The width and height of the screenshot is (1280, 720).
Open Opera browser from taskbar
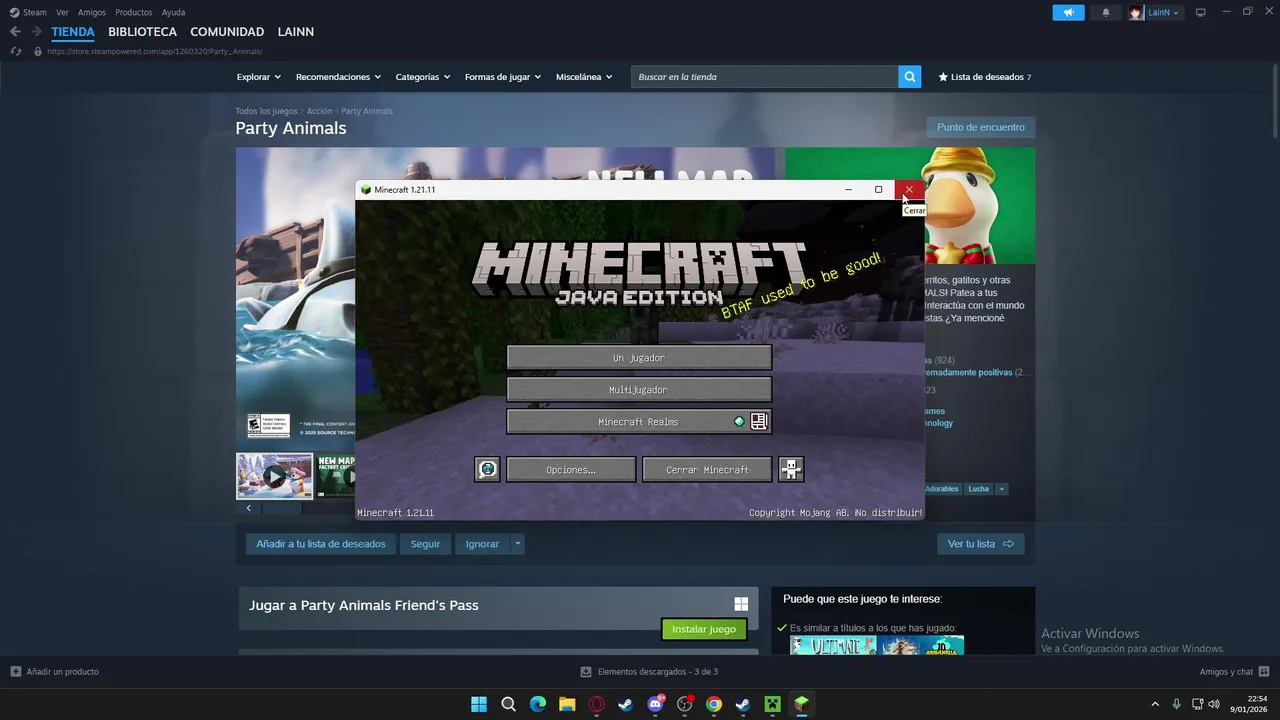tap(596, 704)
